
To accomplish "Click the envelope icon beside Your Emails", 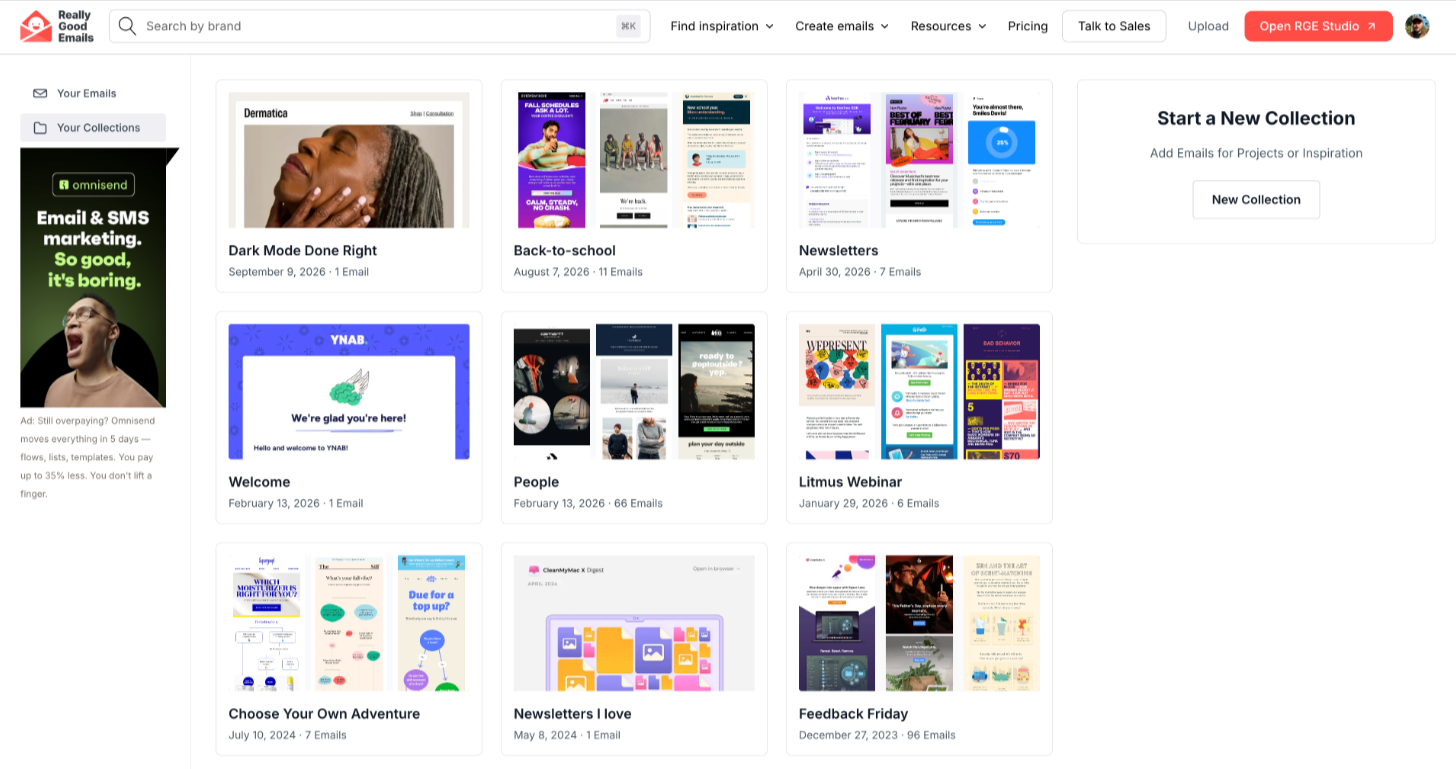I will pos(40,93).
